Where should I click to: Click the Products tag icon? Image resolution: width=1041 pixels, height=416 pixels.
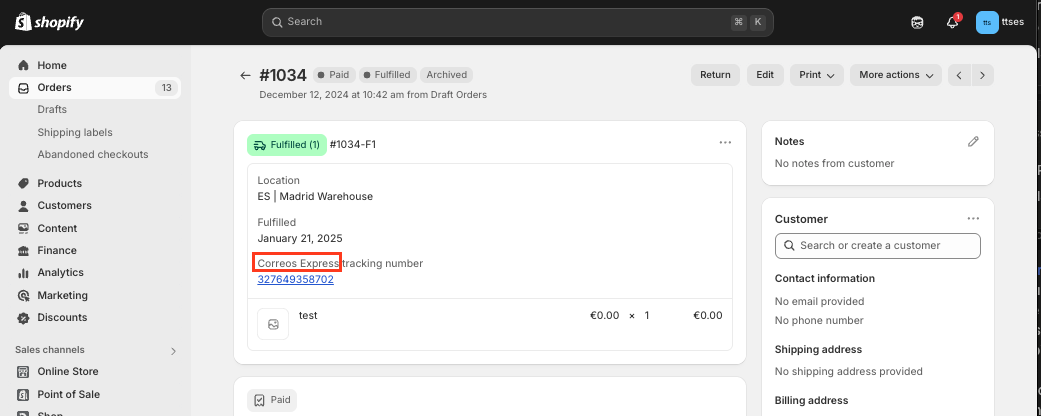pos(24,183)
